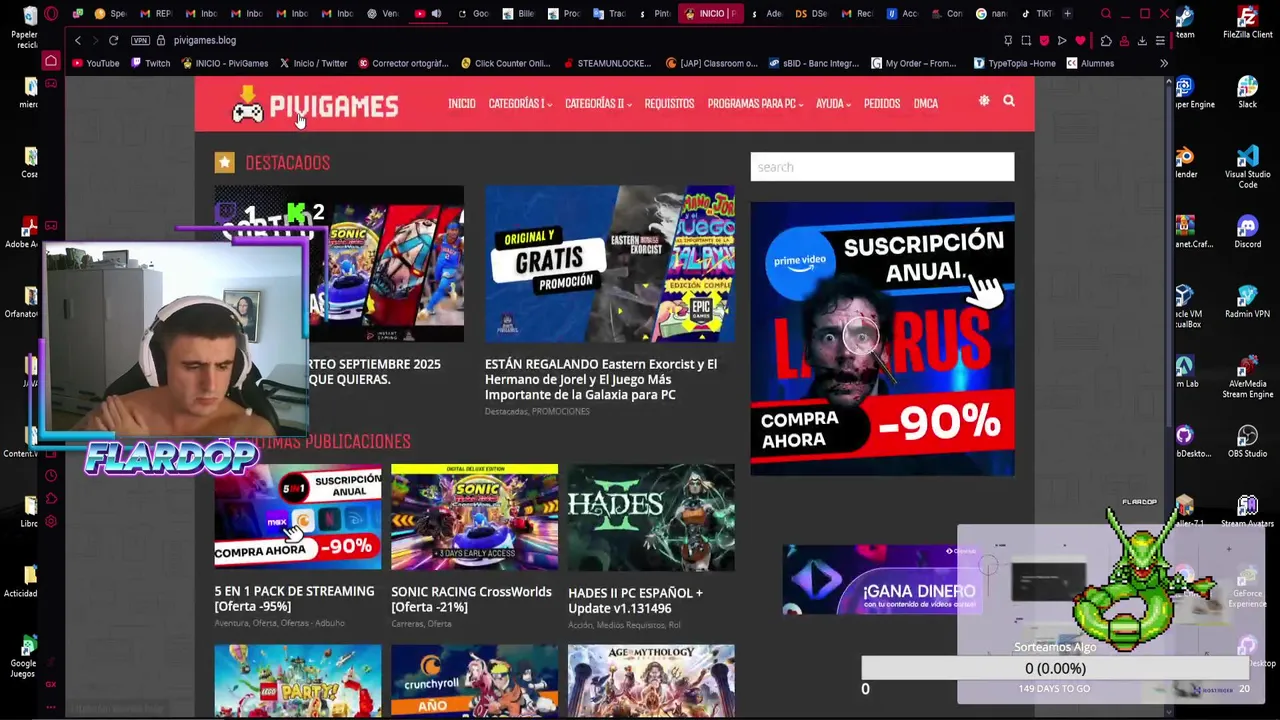The image size is (1280, 720).
Task: Open INICIO - PiviGames bookmark
Action: [x=224, y=63]
